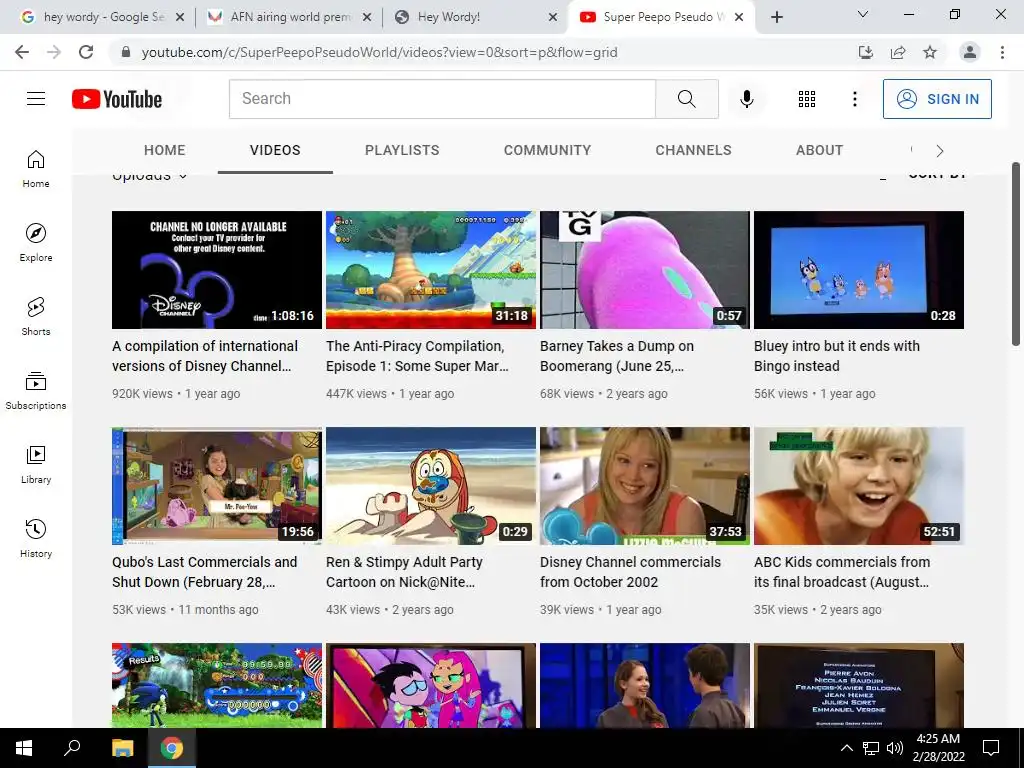Open the Bluey intro video thumbnail
This screenshot has height=768, width=1024.
(x=859, y=270)
